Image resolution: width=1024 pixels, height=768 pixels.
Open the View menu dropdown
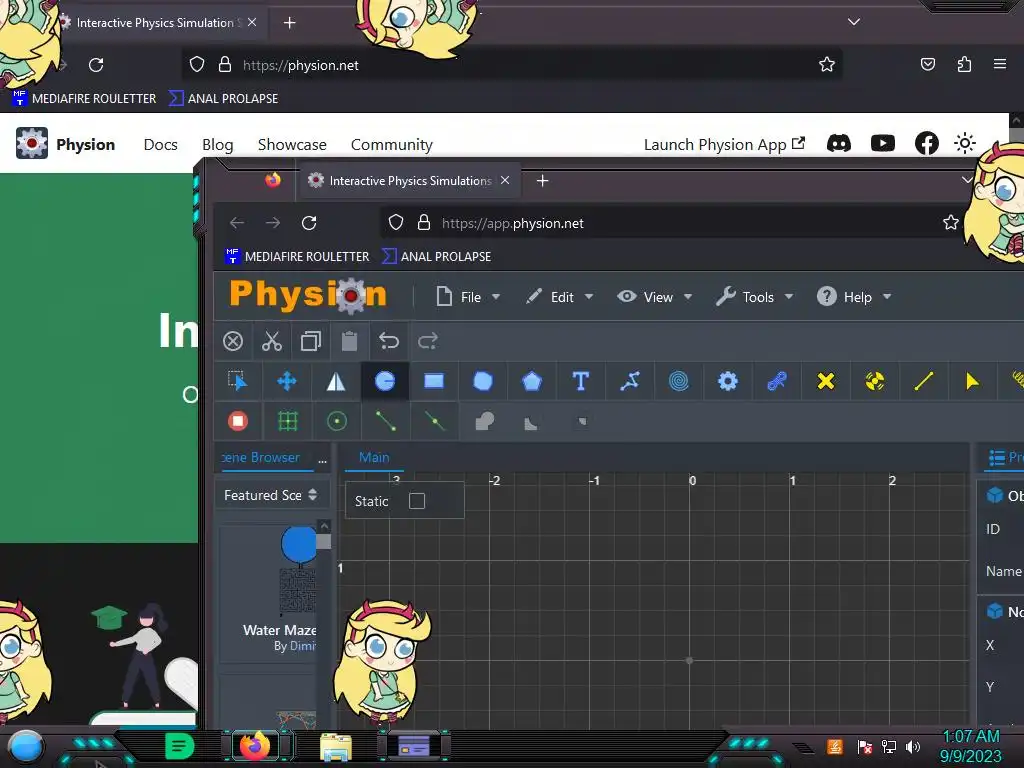pyautogui.click(x=655, y=297)
